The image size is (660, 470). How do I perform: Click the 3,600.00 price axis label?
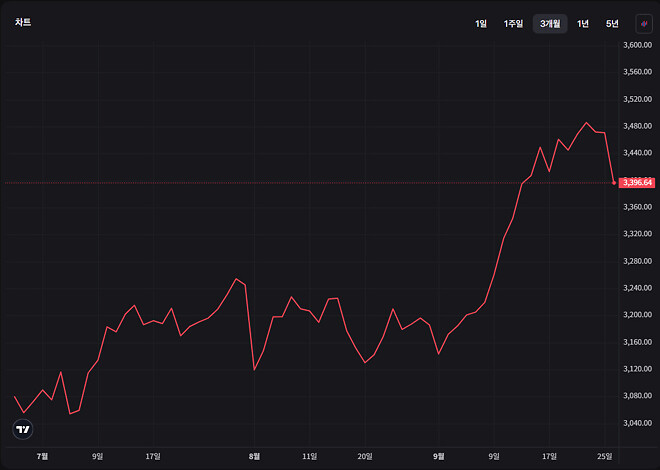coord(637,45)
